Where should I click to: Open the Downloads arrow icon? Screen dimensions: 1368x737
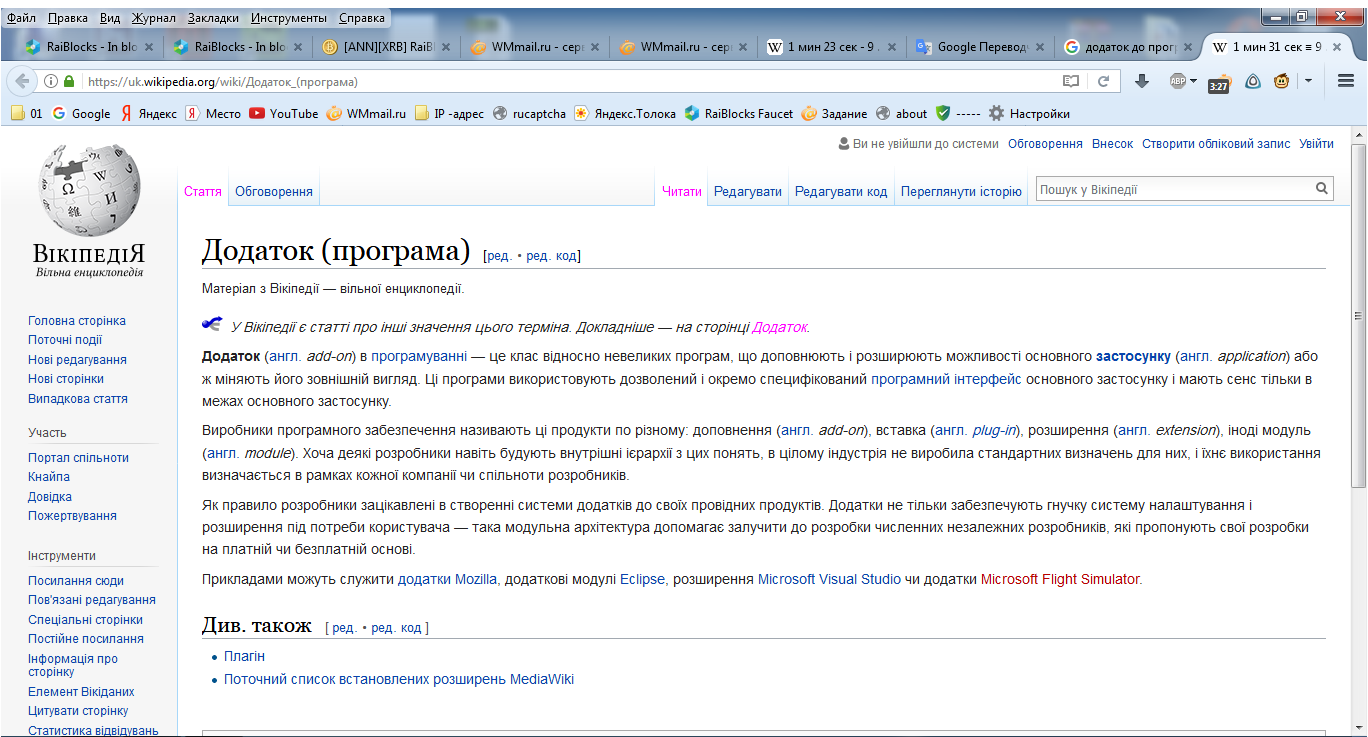[1141, 82]
